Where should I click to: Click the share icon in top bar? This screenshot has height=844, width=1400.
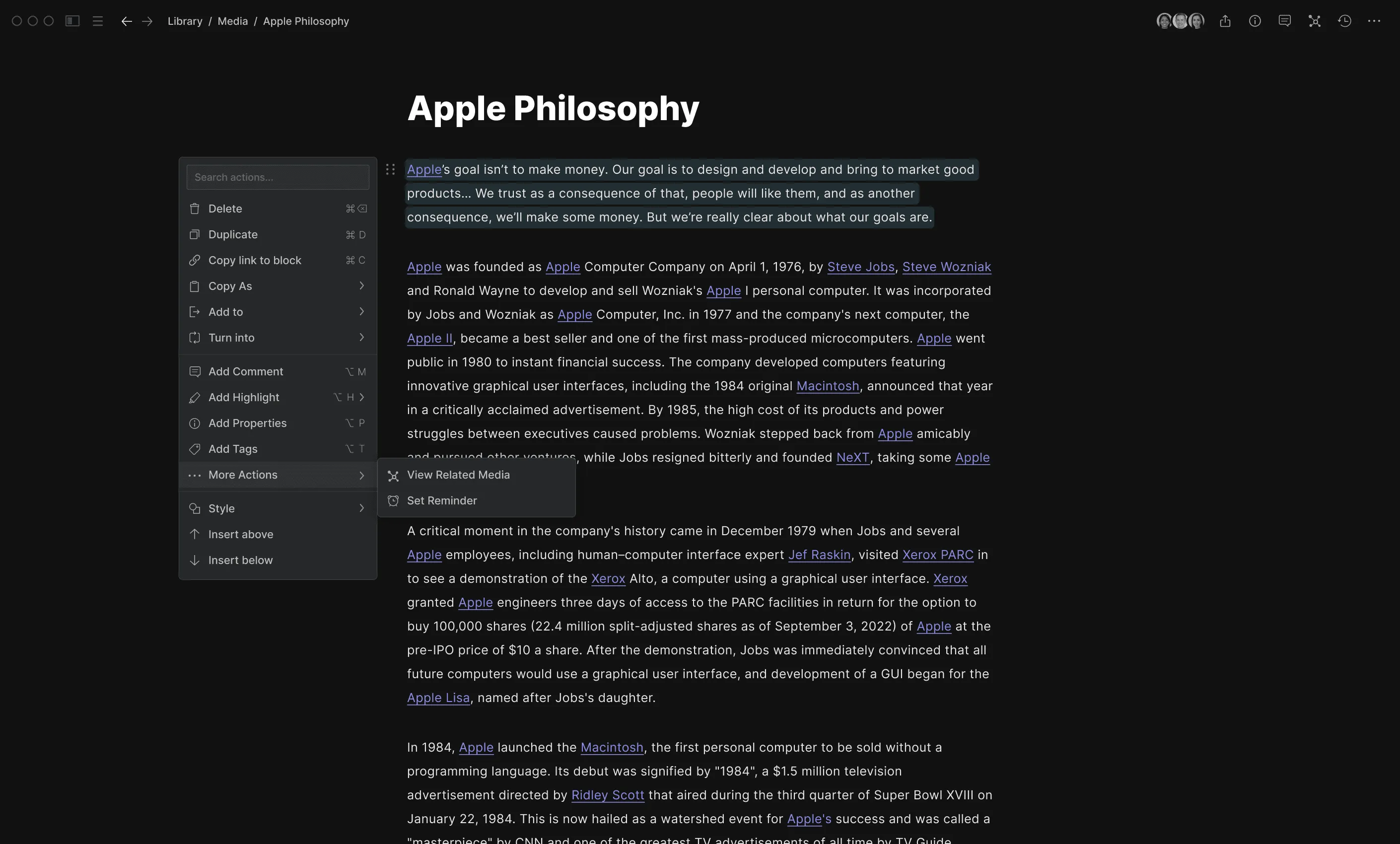1225,21
